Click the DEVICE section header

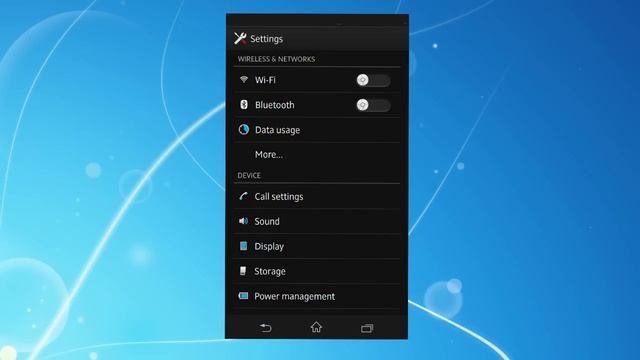click(x=249, y=176)
